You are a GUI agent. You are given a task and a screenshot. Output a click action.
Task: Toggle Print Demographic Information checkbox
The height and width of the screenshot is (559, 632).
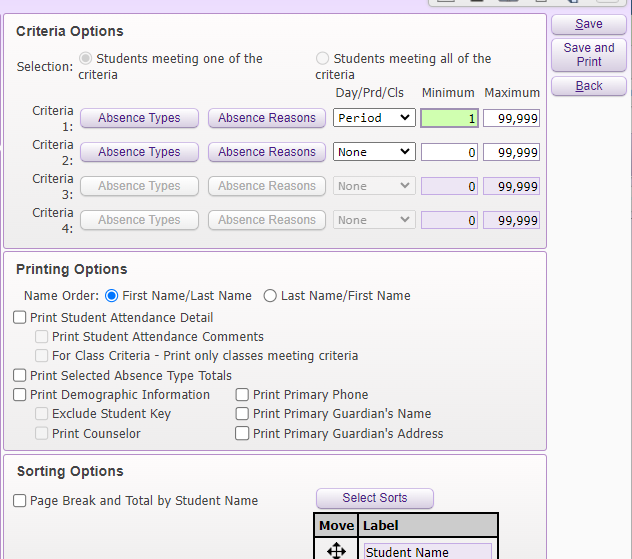click(x=20, y=395)
